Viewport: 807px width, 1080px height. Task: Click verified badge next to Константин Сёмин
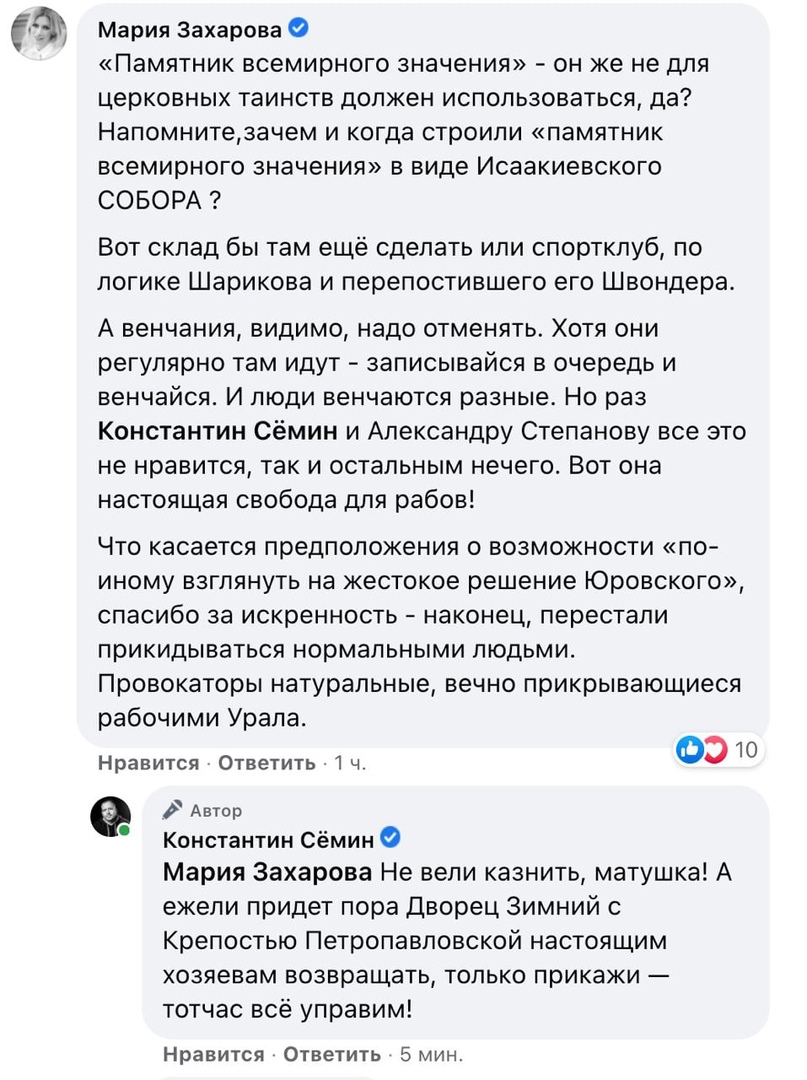tap(392, 838)
